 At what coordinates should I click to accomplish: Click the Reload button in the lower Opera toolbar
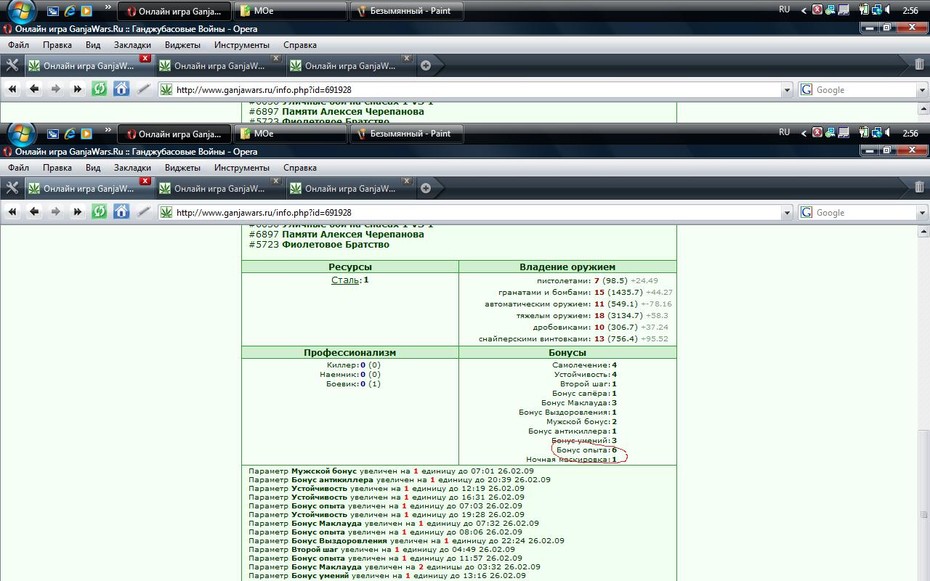click(x=99, y=212)
